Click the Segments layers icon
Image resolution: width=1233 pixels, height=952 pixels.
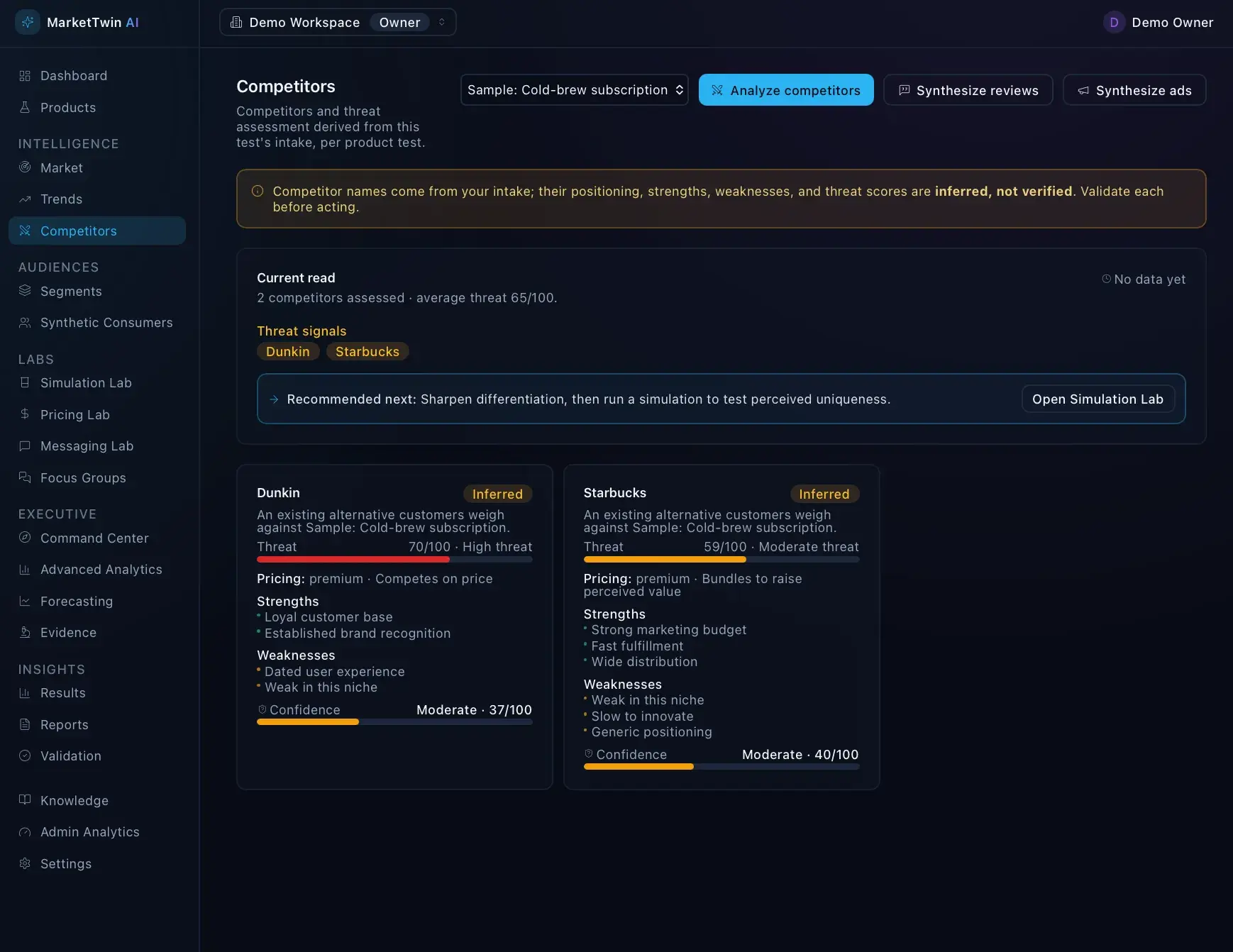click(x=25, y=291)
